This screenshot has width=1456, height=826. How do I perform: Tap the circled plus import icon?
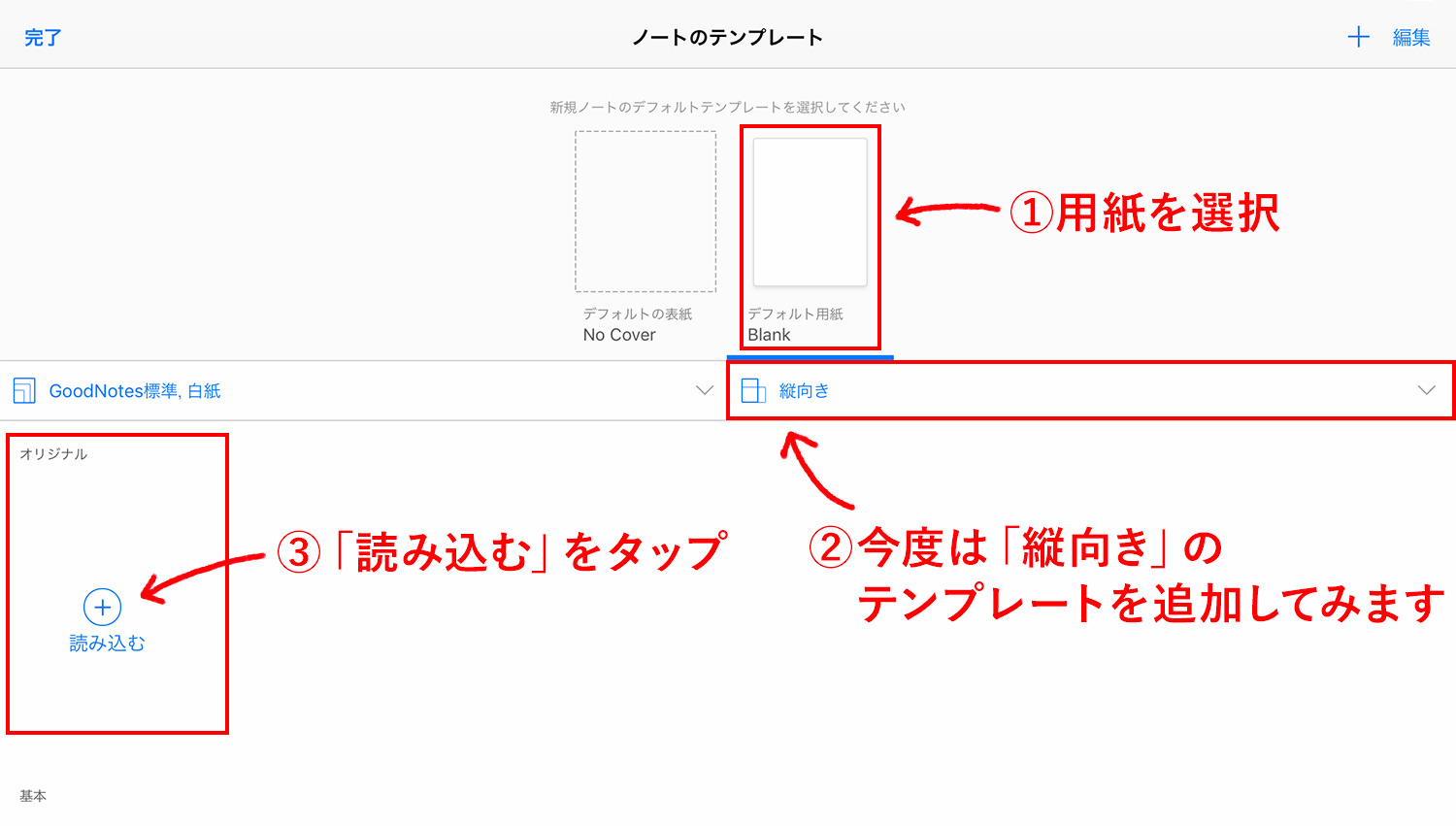click(x=103, y=607)
